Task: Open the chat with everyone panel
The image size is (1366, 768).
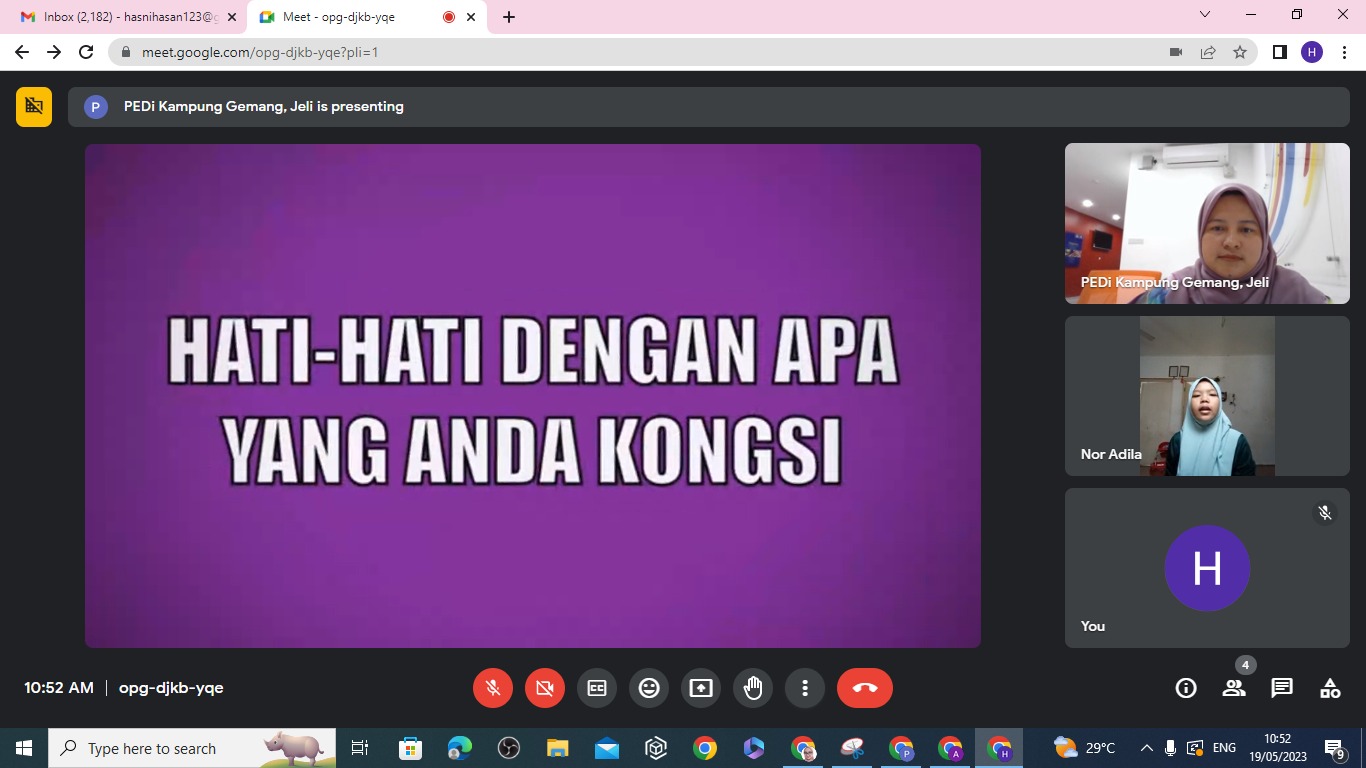Action: pyautogui.click(x=1282, y=688)
